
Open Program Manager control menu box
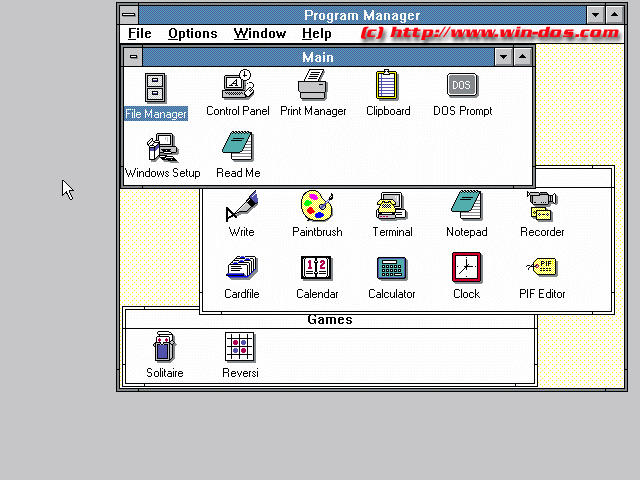pyautogui.click(x=129, y=15)
